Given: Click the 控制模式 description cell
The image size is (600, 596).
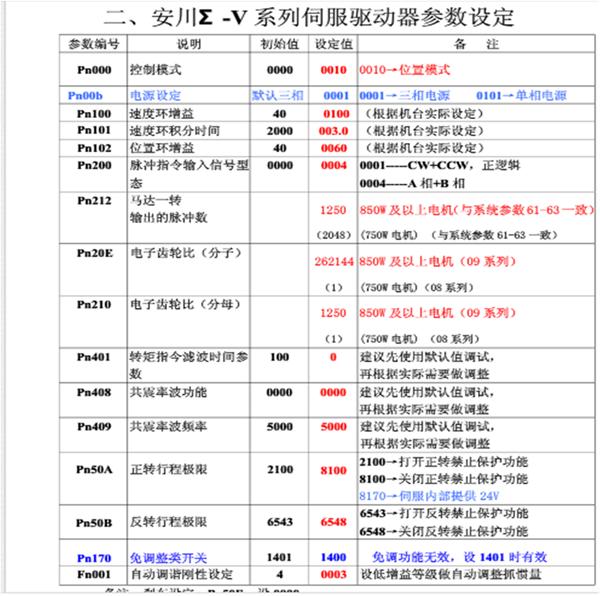Looking at the screenshot, I should point(155,70).
